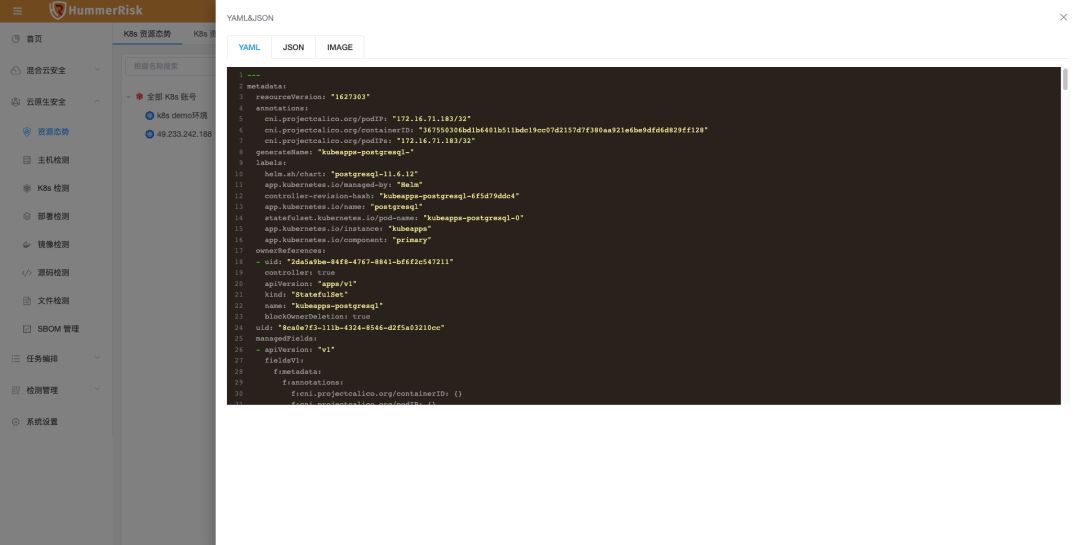Click the containerID long hash value
1080x545 pixels.
click(x=563, y=130)
